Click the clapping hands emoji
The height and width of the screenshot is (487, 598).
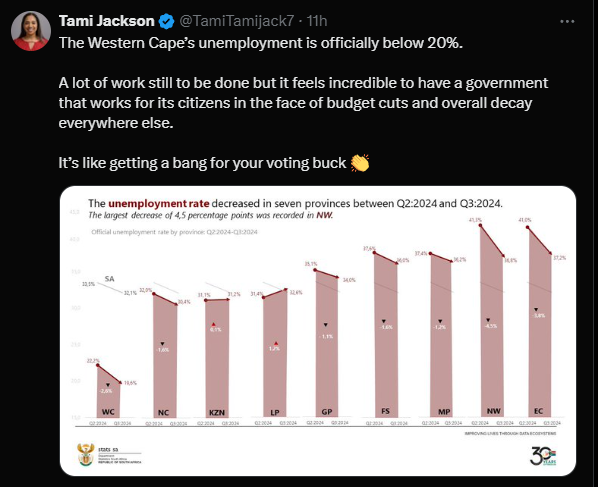[x=360, y=163]
